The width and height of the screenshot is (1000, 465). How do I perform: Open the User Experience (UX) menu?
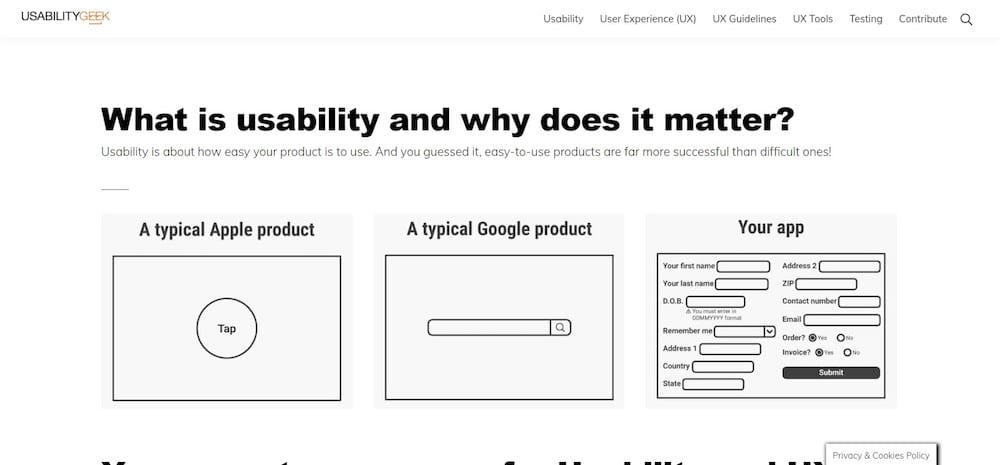pyautogui.click(x=648, y=19)
